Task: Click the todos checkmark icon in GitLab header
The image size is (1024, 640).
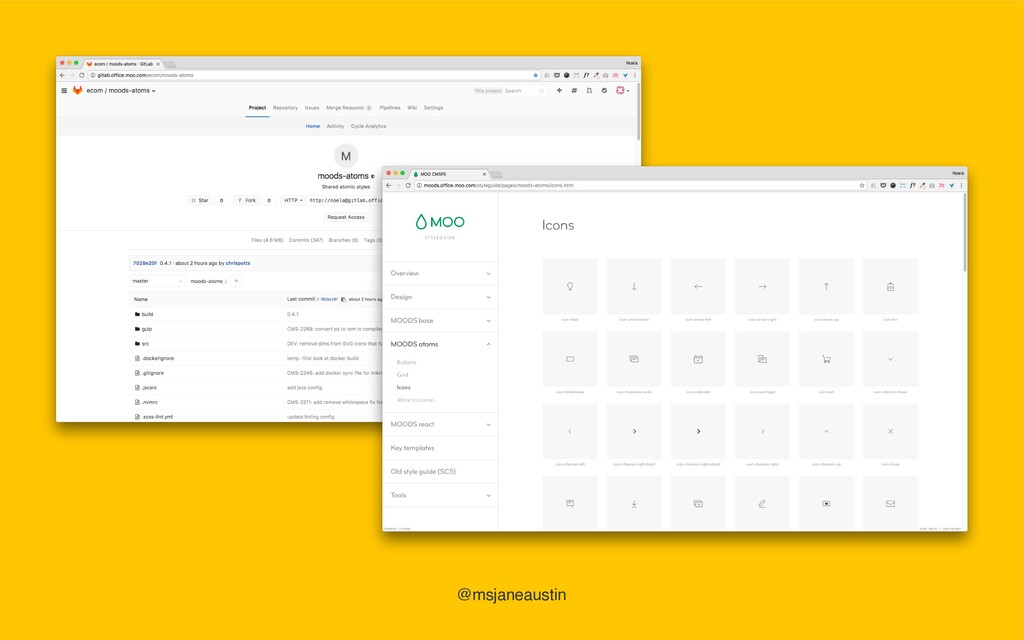Action: click(x=604, y=91)
